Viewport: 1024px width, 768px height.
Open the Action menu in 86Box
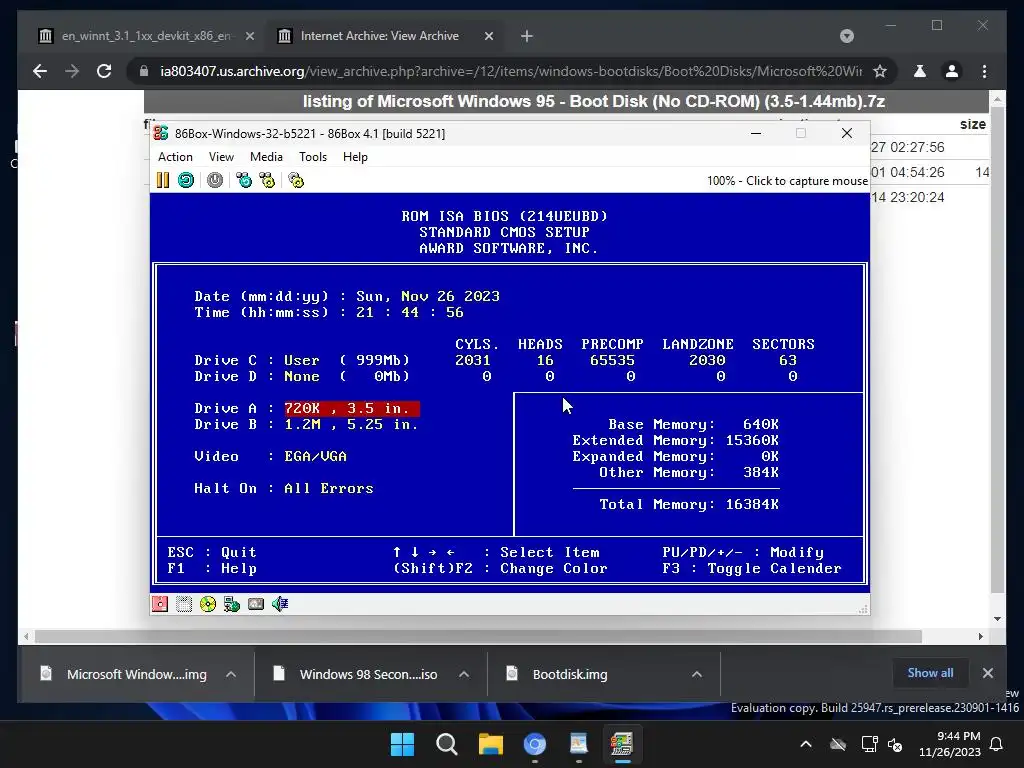point(175,157)
